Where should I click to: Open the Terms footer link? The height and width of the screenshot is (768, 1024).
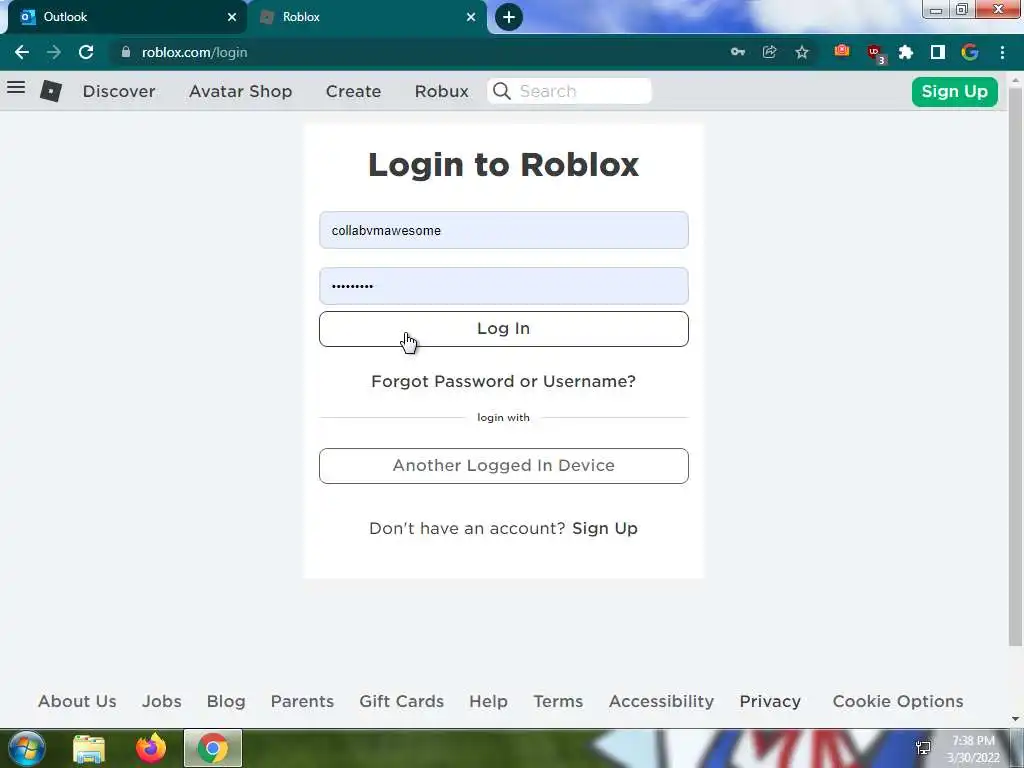(558, 701)
